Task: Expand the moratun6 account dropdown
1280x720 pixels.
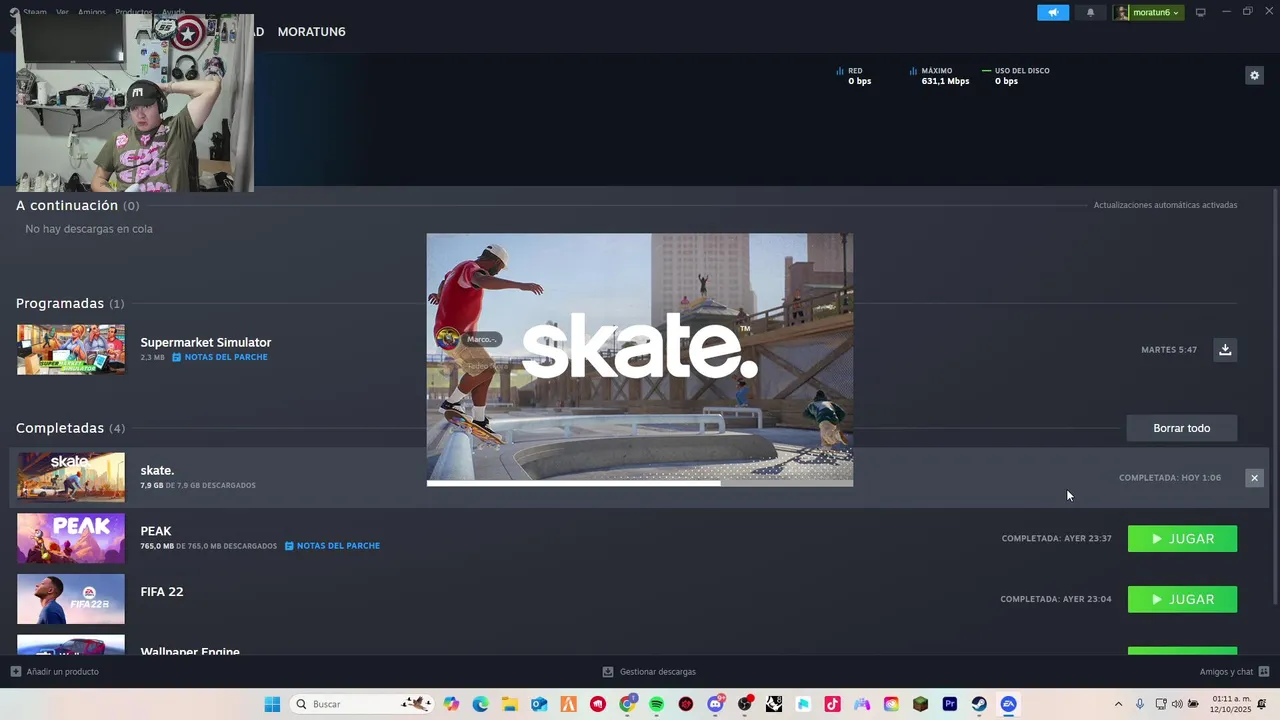Action: tap(1149, 13)
